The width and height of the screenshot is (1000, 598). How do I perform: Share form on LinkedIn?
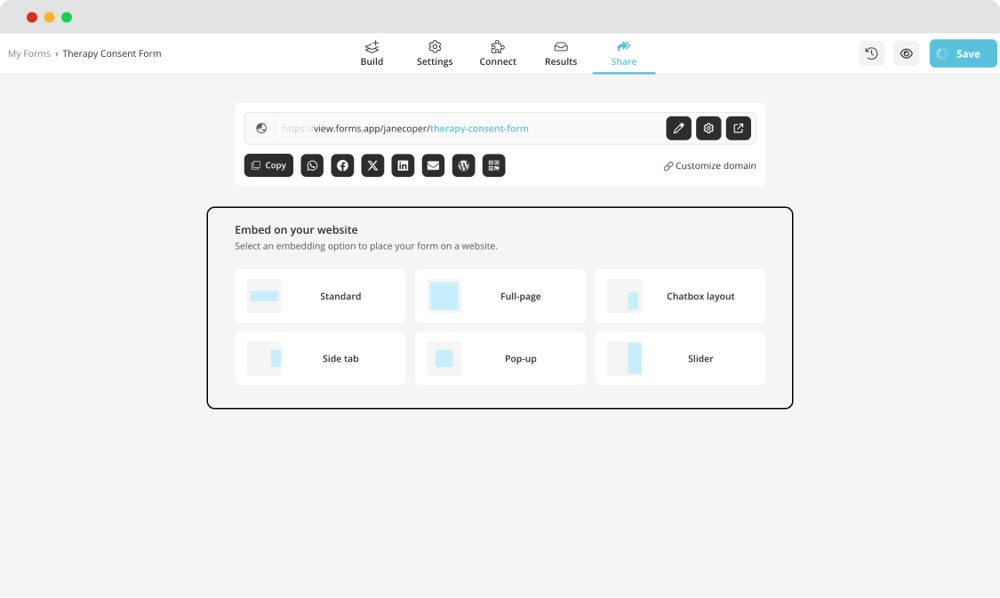click(402, 166)
